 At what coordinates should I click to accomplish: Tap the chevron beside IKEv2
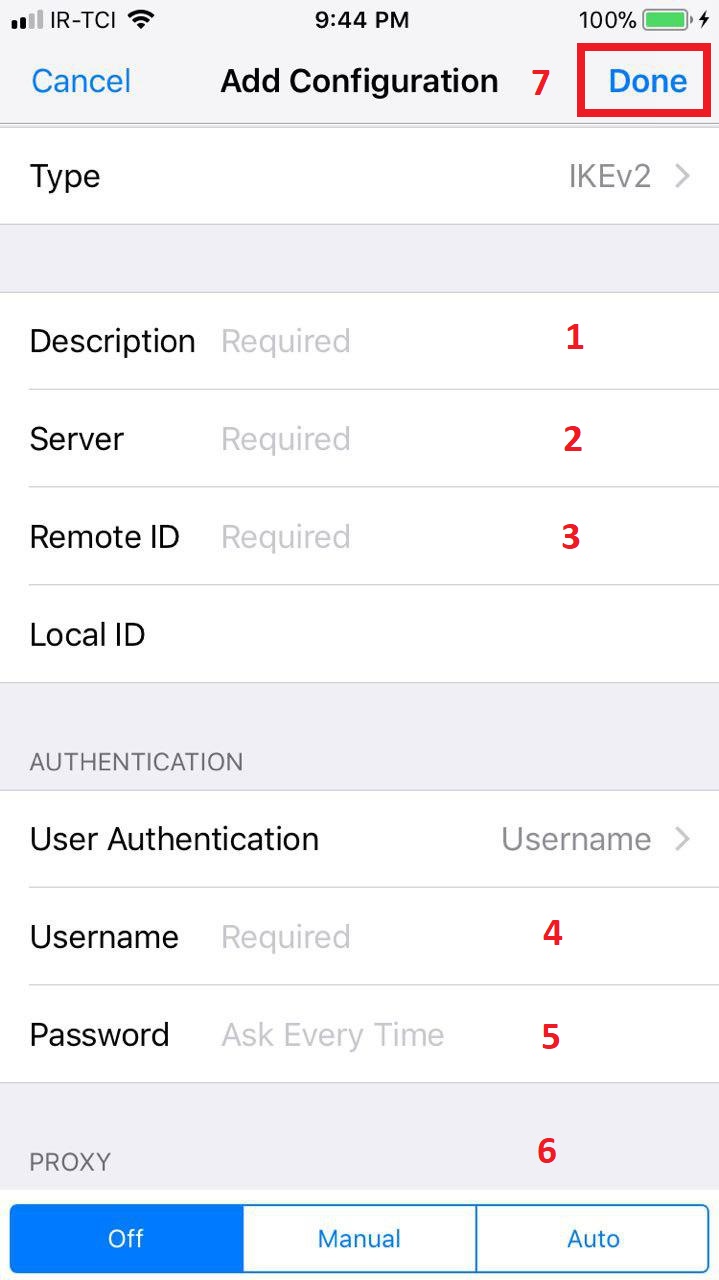[x=683, y=177]
